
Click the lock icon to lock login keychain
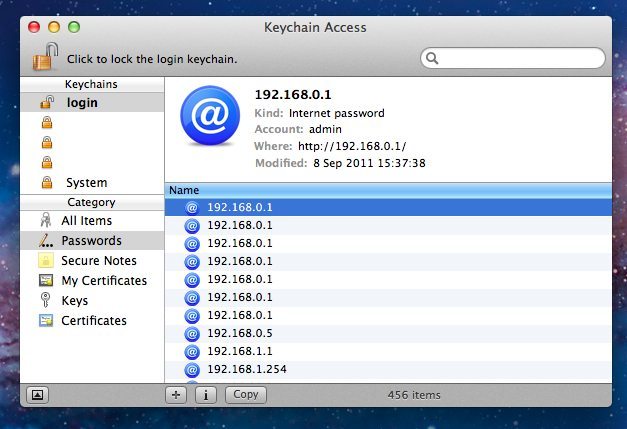click(45, 57)
